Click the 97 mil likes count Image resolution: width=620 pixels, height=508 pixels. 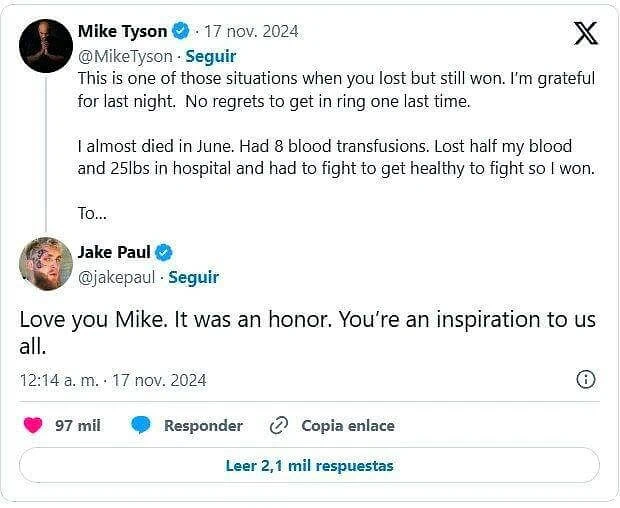78,425
